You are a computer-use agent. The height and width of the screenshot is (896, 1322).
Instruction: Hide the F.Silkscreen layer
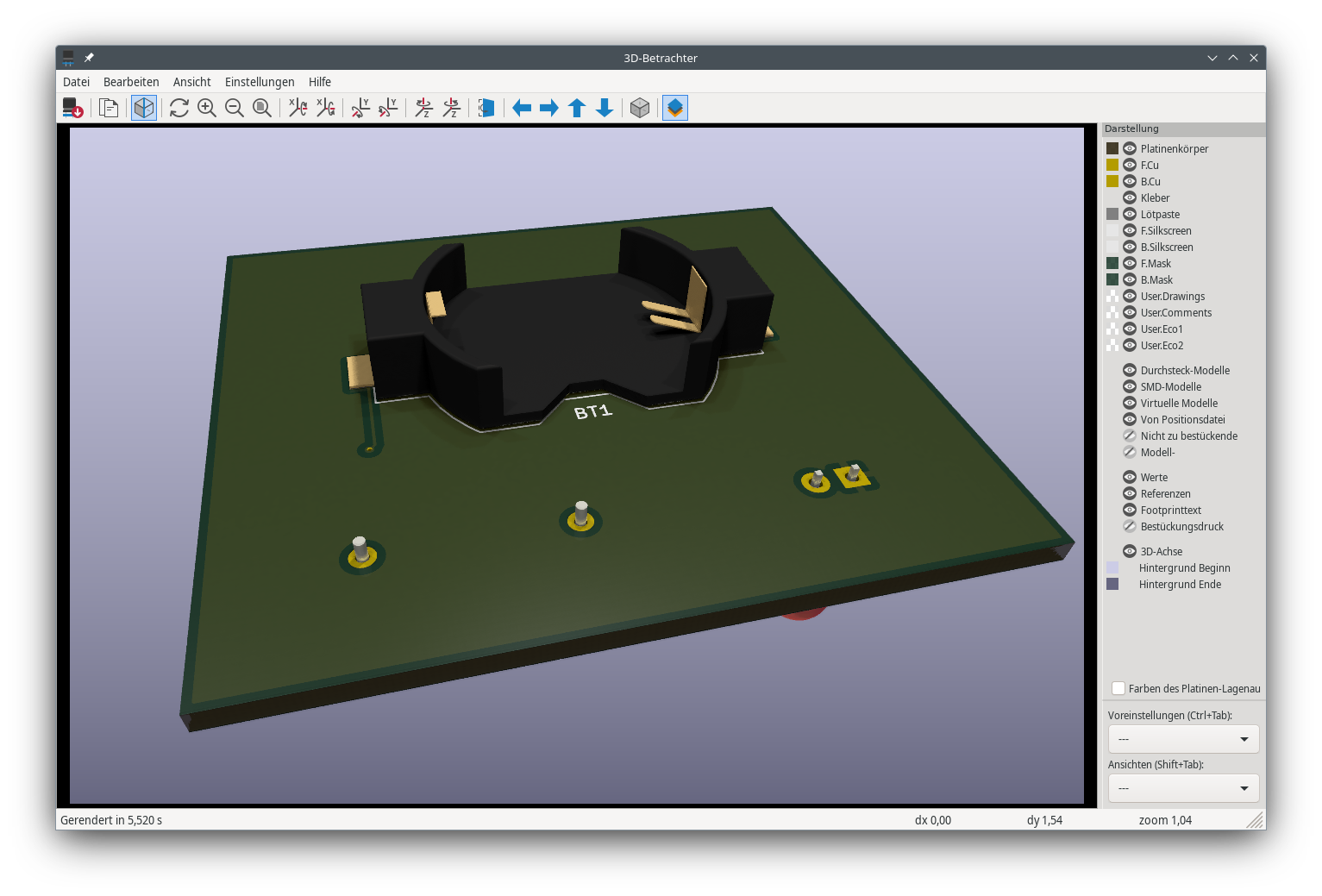[x=1129, y=230]
